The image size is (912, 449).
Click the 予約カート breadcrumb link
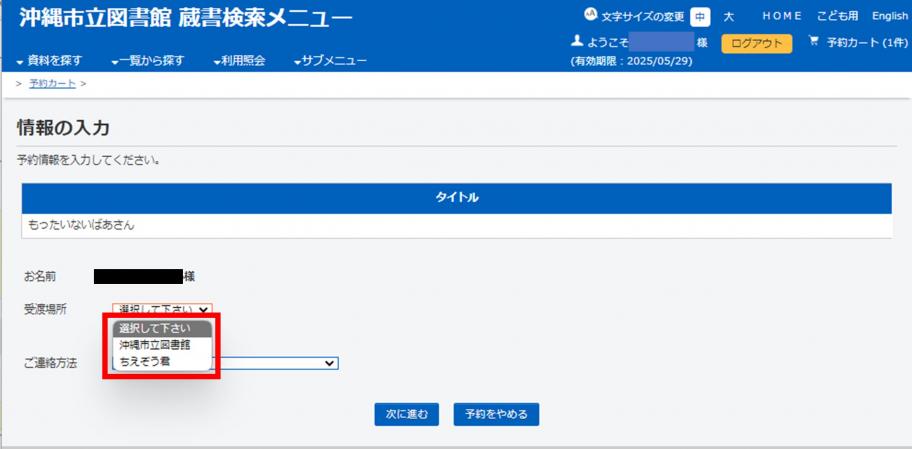click(x=52, y=84)
